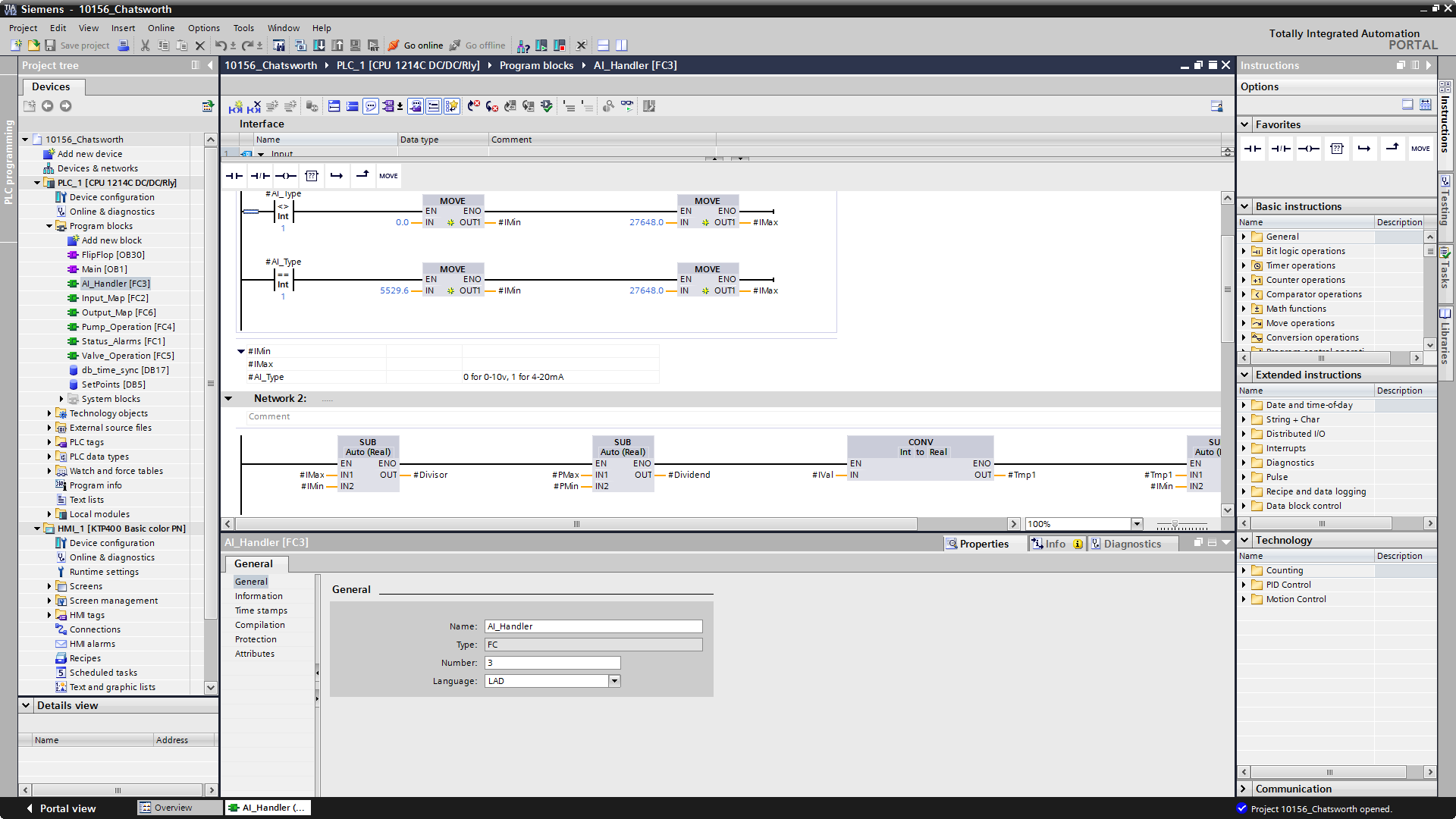The height and width of the screenshot is (819, 1456).
Task: Insert a MOVE instruction from the favorites bar
Action: 1420,149
